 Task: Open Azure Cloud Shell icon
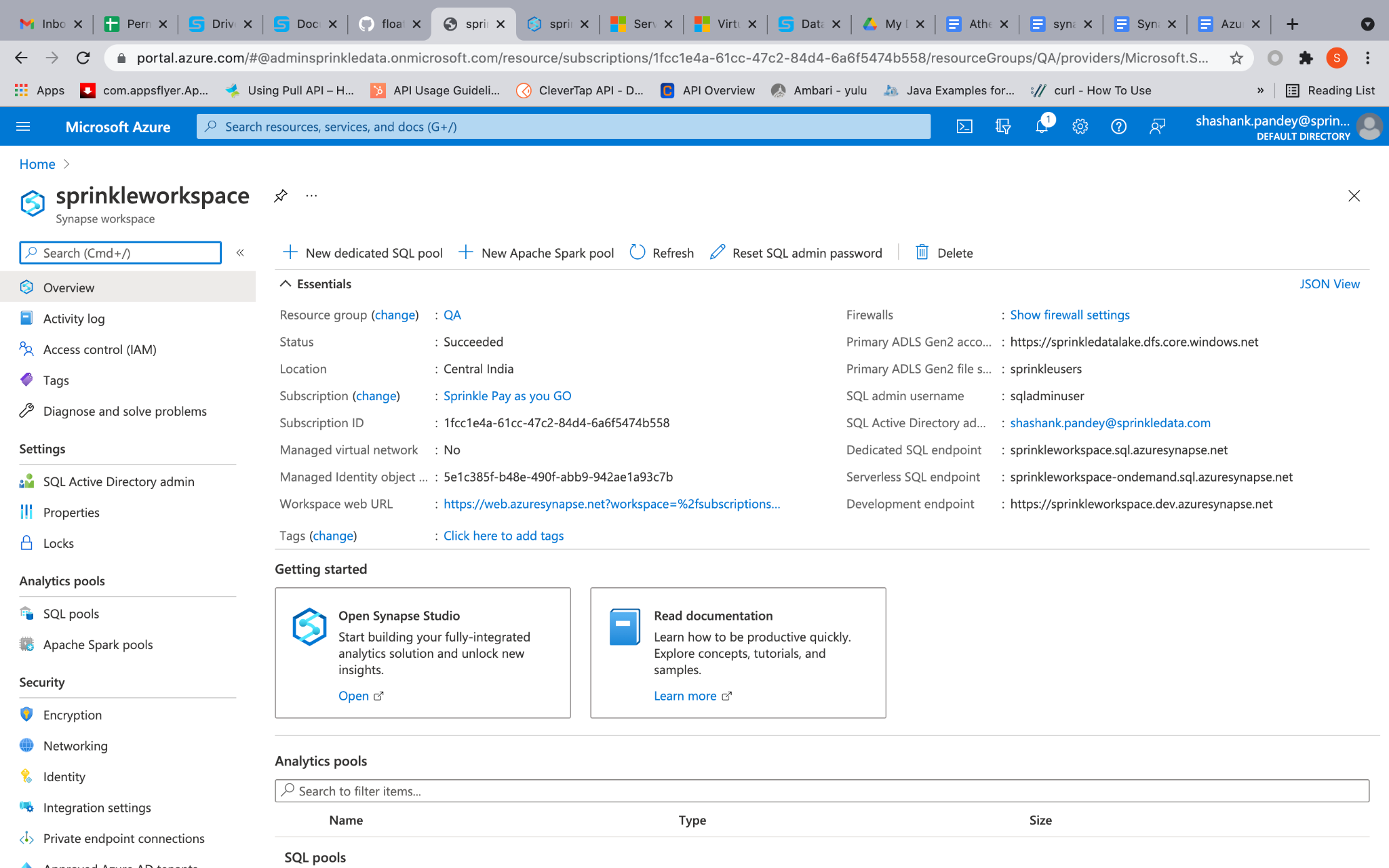tap(964, 127)
